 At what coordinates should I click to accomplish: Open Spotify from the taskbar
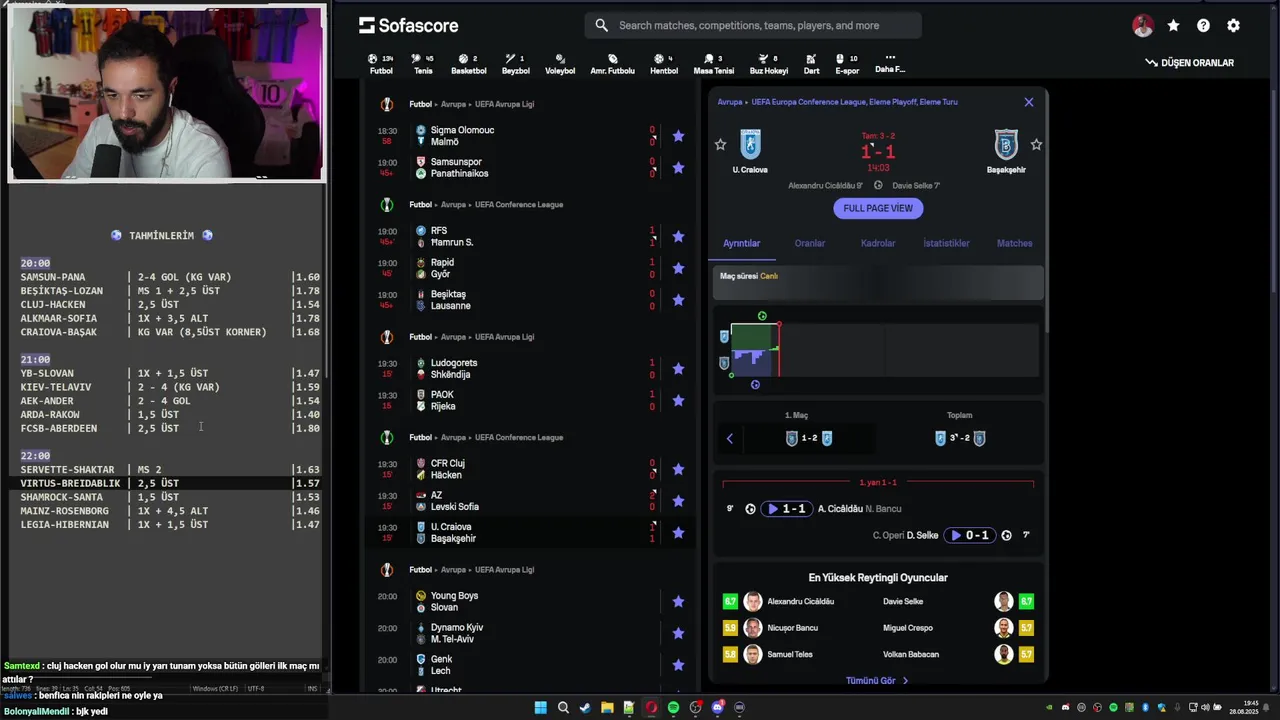pos(673,708)
